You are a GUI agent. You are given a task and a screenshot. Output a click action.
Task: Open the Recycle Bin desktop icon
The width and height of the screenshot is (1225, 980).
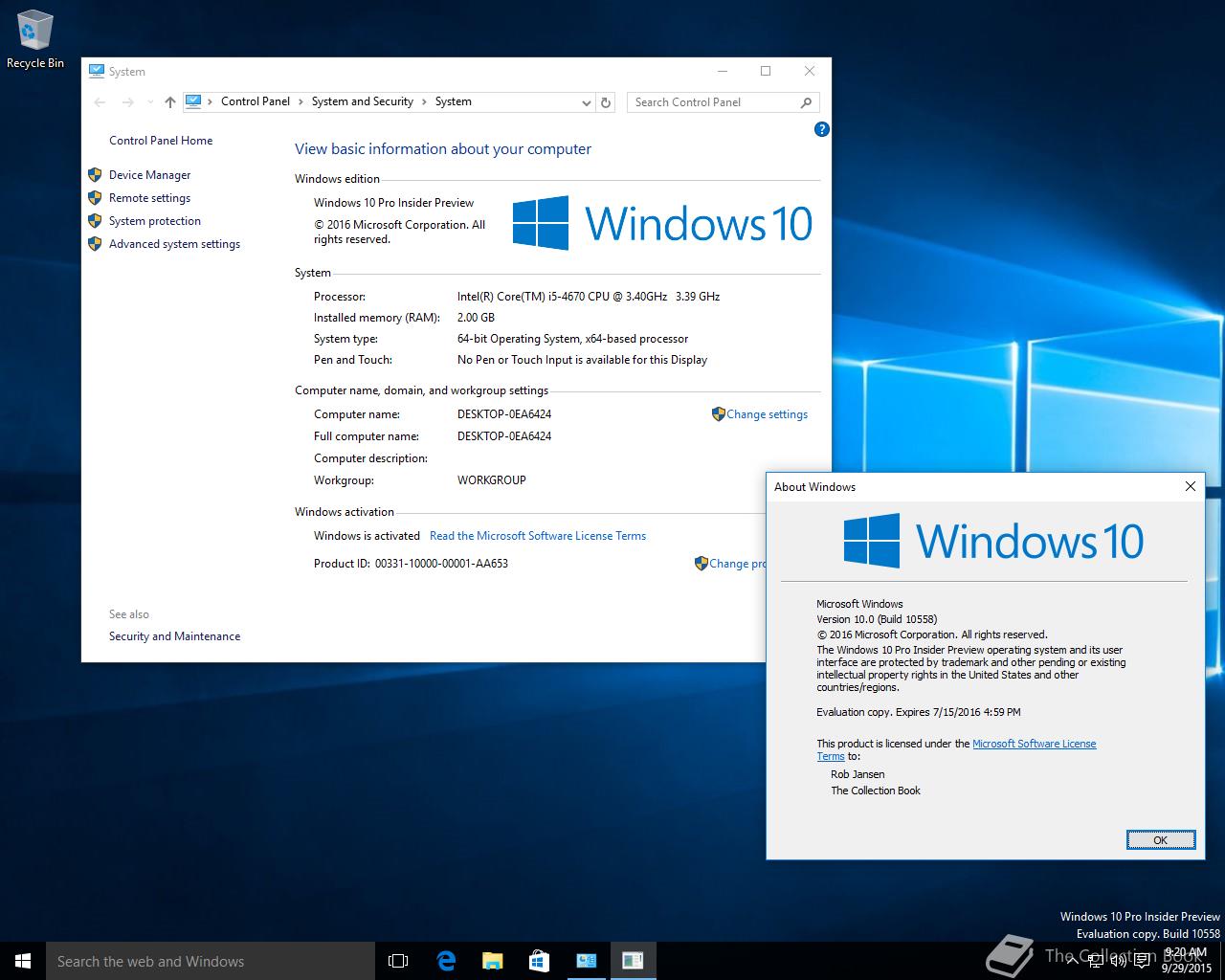coord(34,39)
